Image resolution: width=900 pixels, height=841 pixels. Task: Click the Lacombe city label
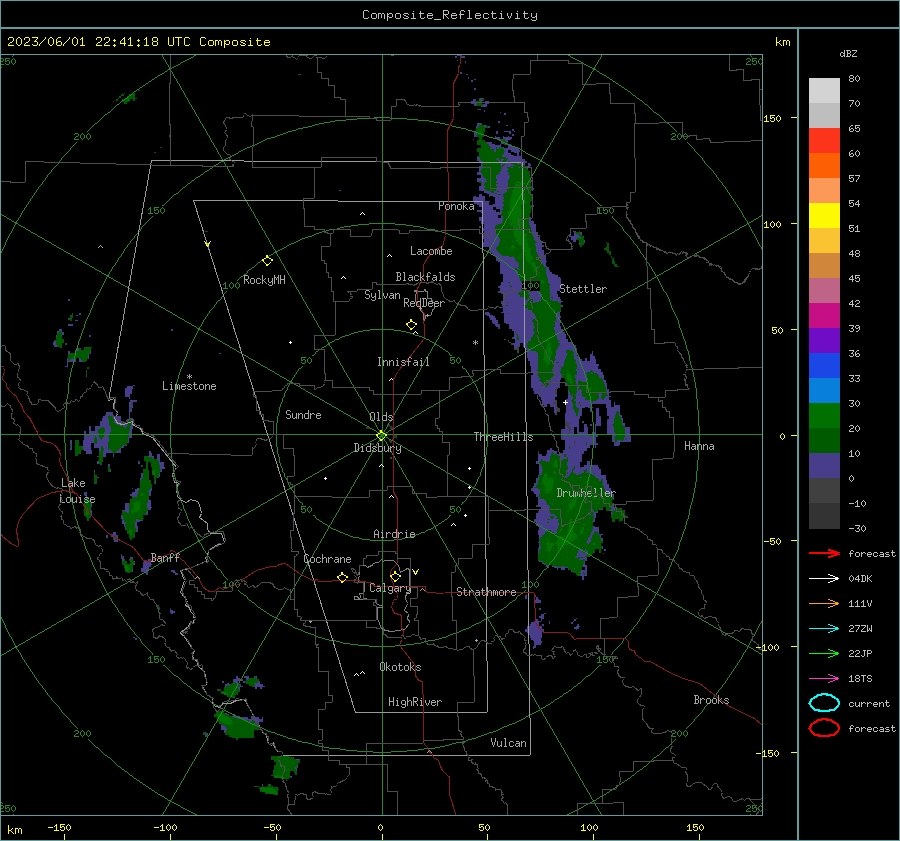click(x=431, y=251)
